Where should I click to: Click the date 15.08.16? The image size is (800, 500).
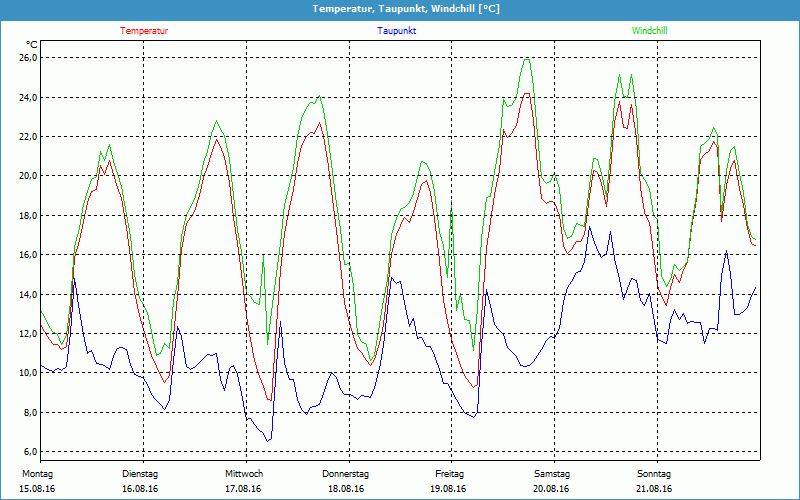point(37,489)
